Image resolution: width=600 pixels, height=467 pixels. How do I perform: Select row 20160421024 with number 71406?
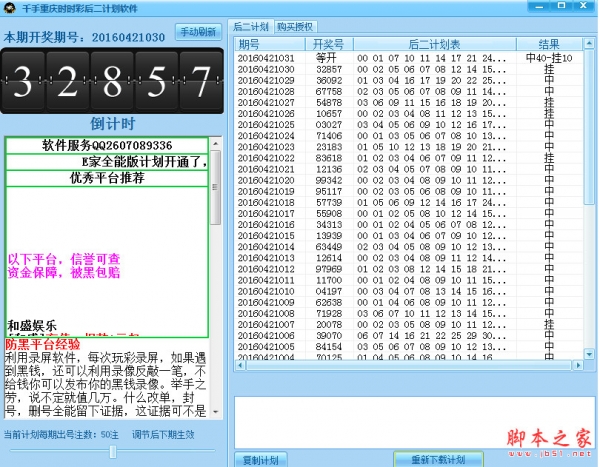pos(409,136)
